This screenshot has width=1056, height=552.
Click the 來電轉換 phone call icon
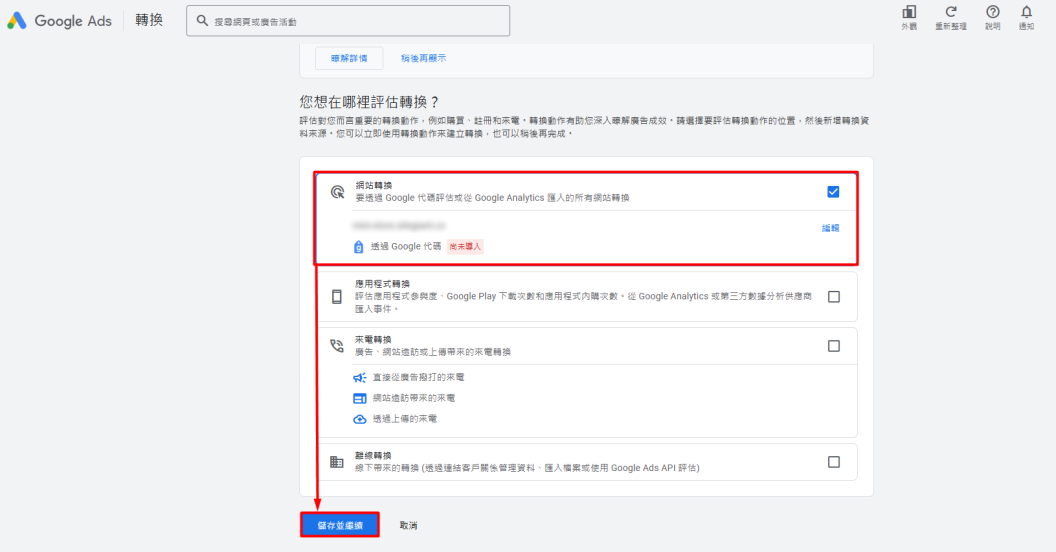(x=337, y=346)
